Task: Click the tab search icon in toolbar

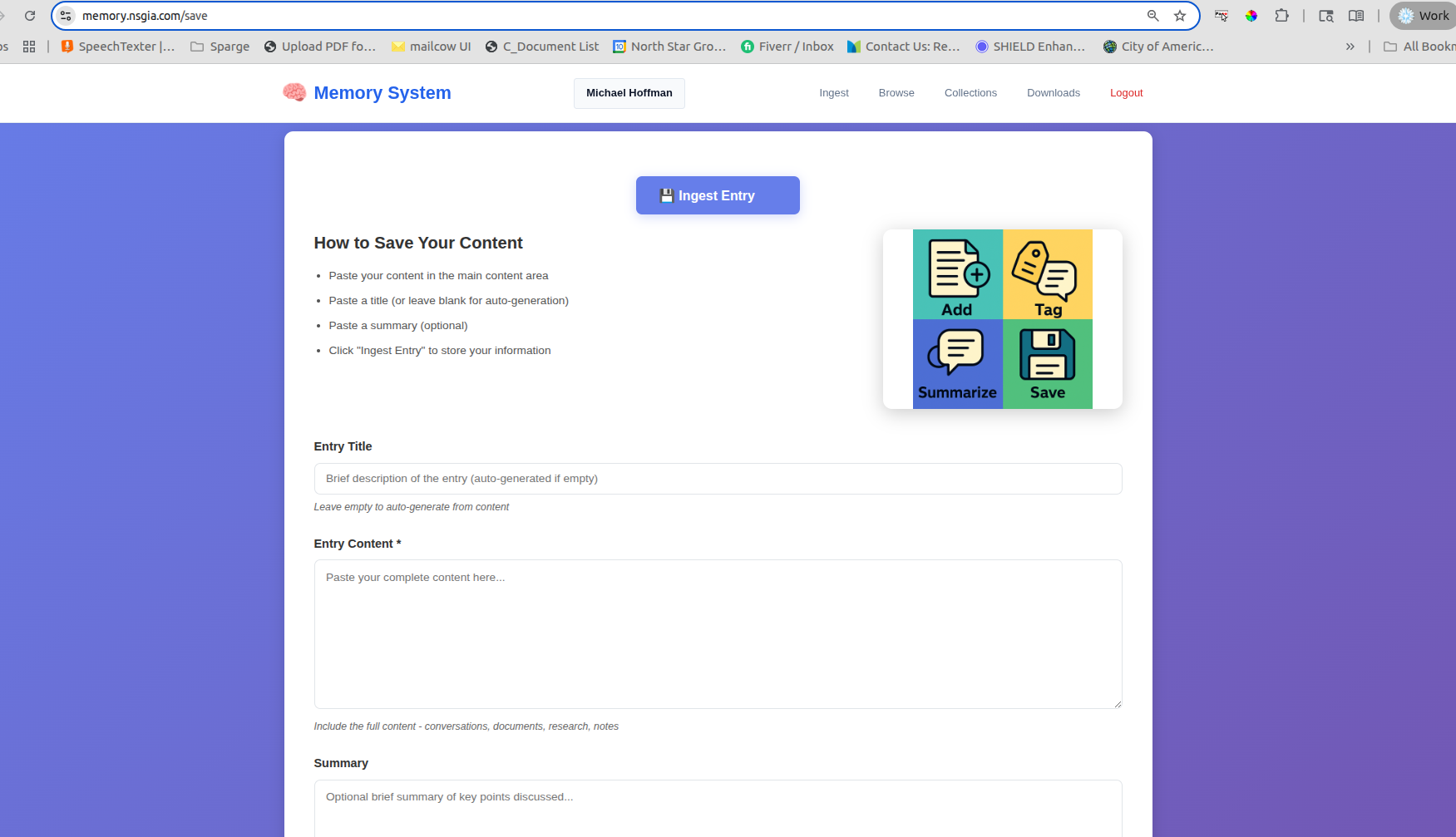Action: click(1326, 16)
